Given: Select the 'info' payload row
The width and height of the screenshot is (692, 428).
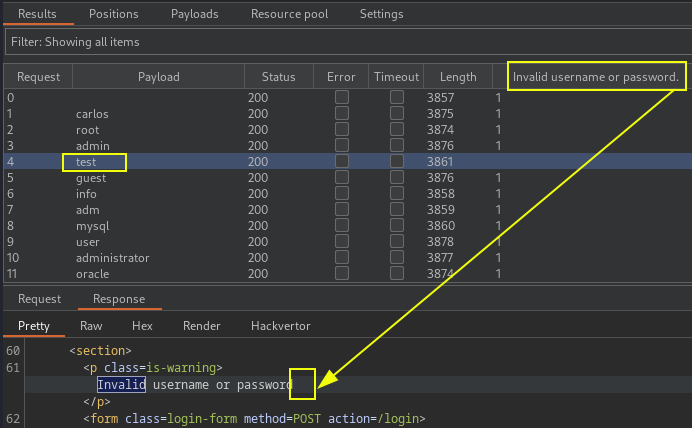Looking at the screenshot, I should click(x=348, y=194).
